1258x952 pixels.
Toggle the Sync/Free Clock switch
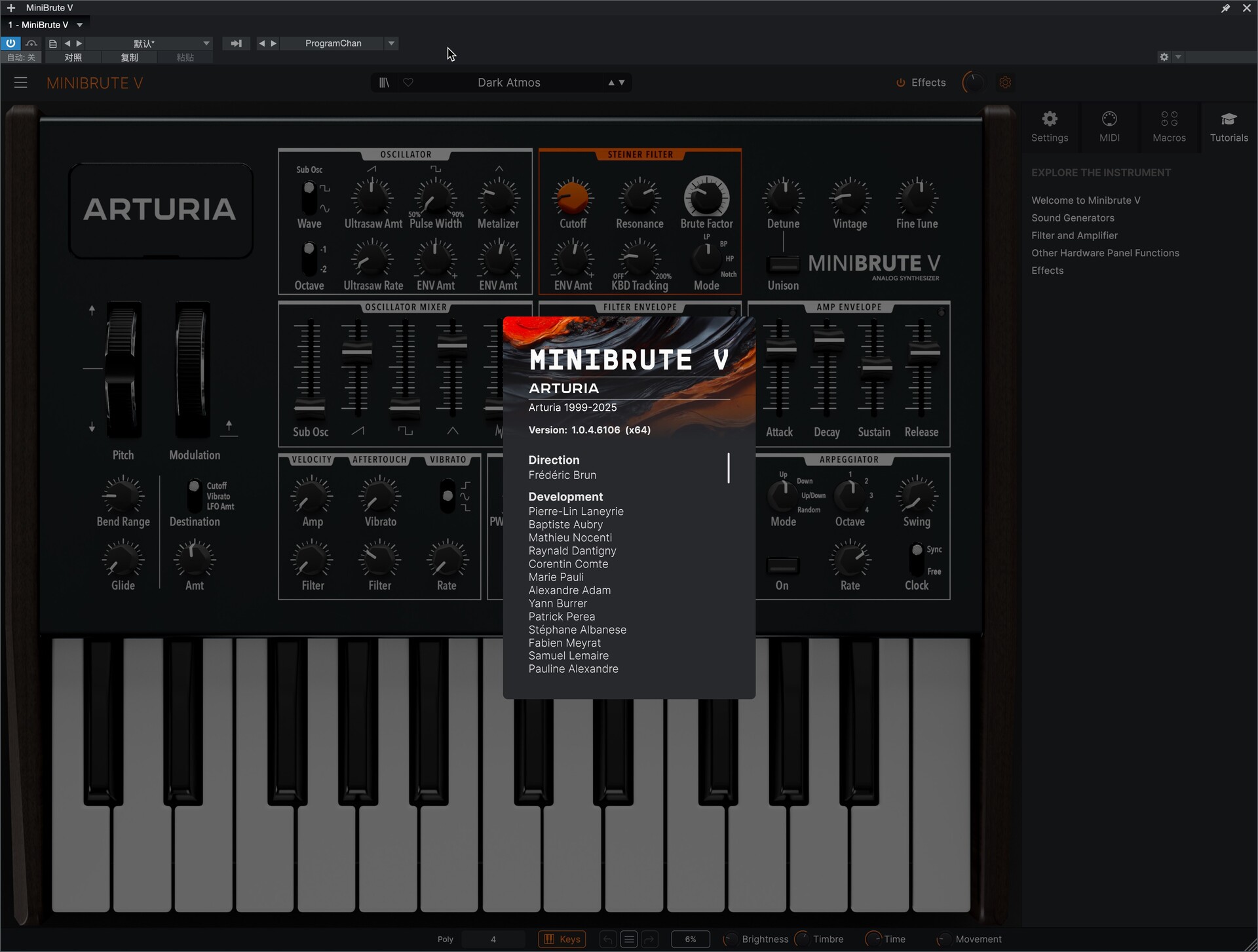(x=917, y=560)
